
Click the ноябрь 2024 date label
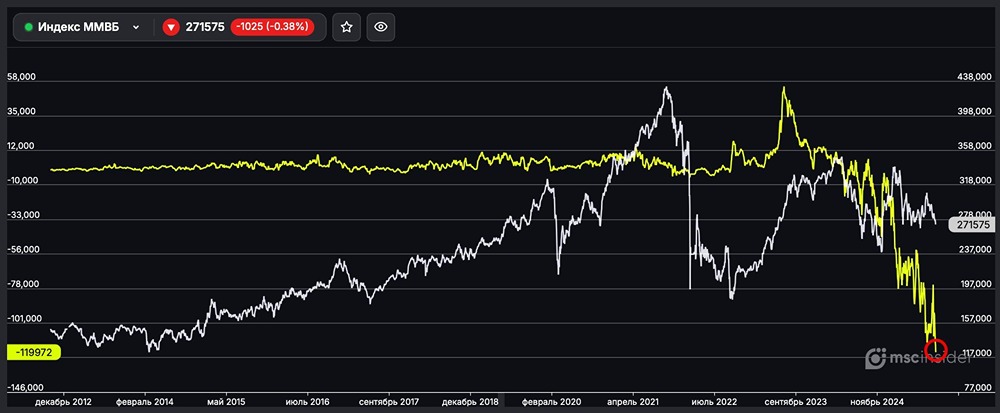(x=877, y=402)
